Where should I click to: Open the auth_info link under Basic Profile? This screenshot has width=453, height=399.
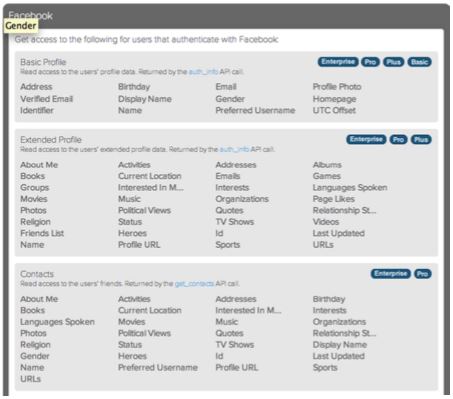203,72
